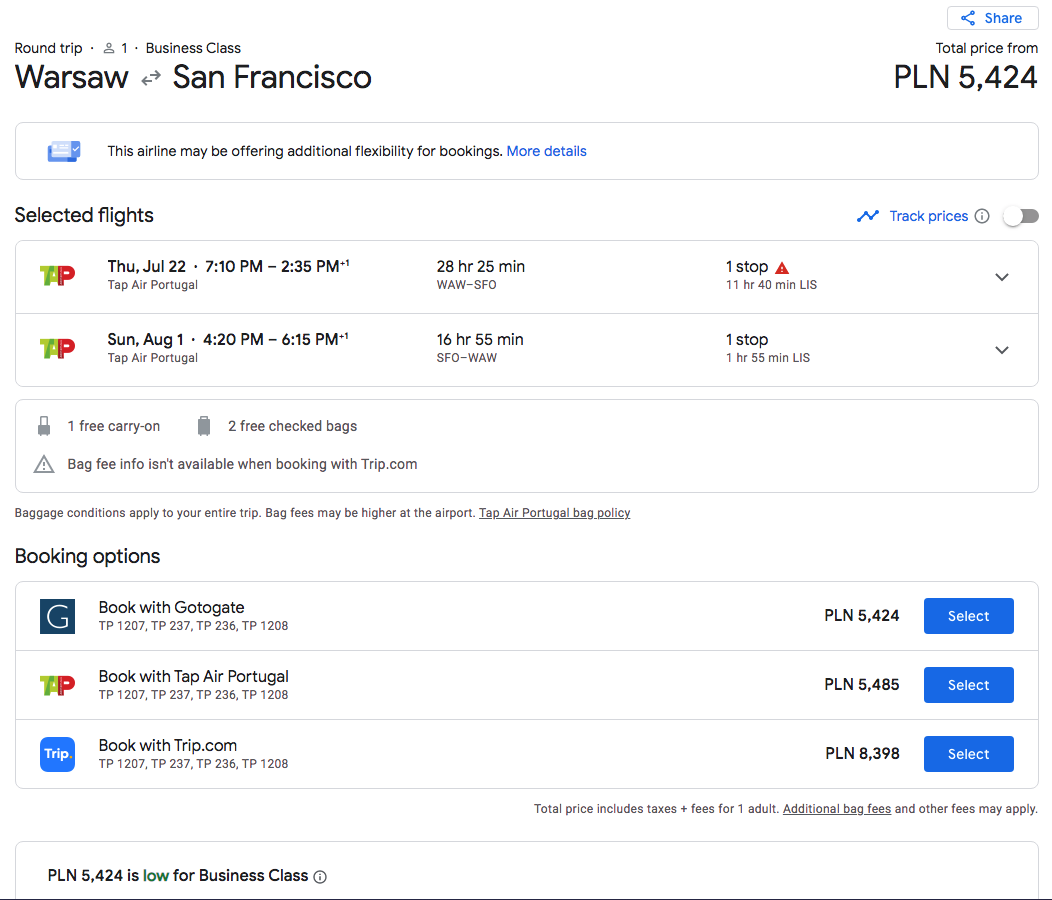Screen dimensions: 1052x900
Task: Click the 'Booking options' heading
Action: pos(87,556)
